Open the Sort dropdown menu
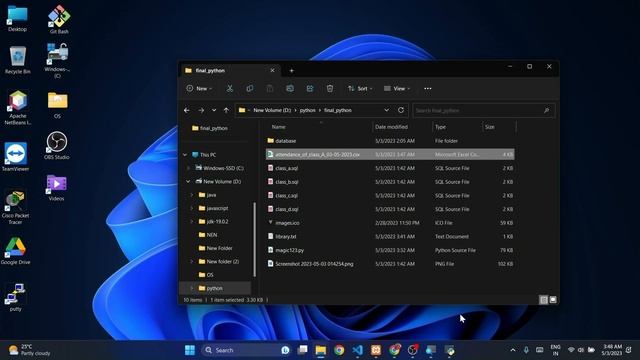 [x=360, y=89]
